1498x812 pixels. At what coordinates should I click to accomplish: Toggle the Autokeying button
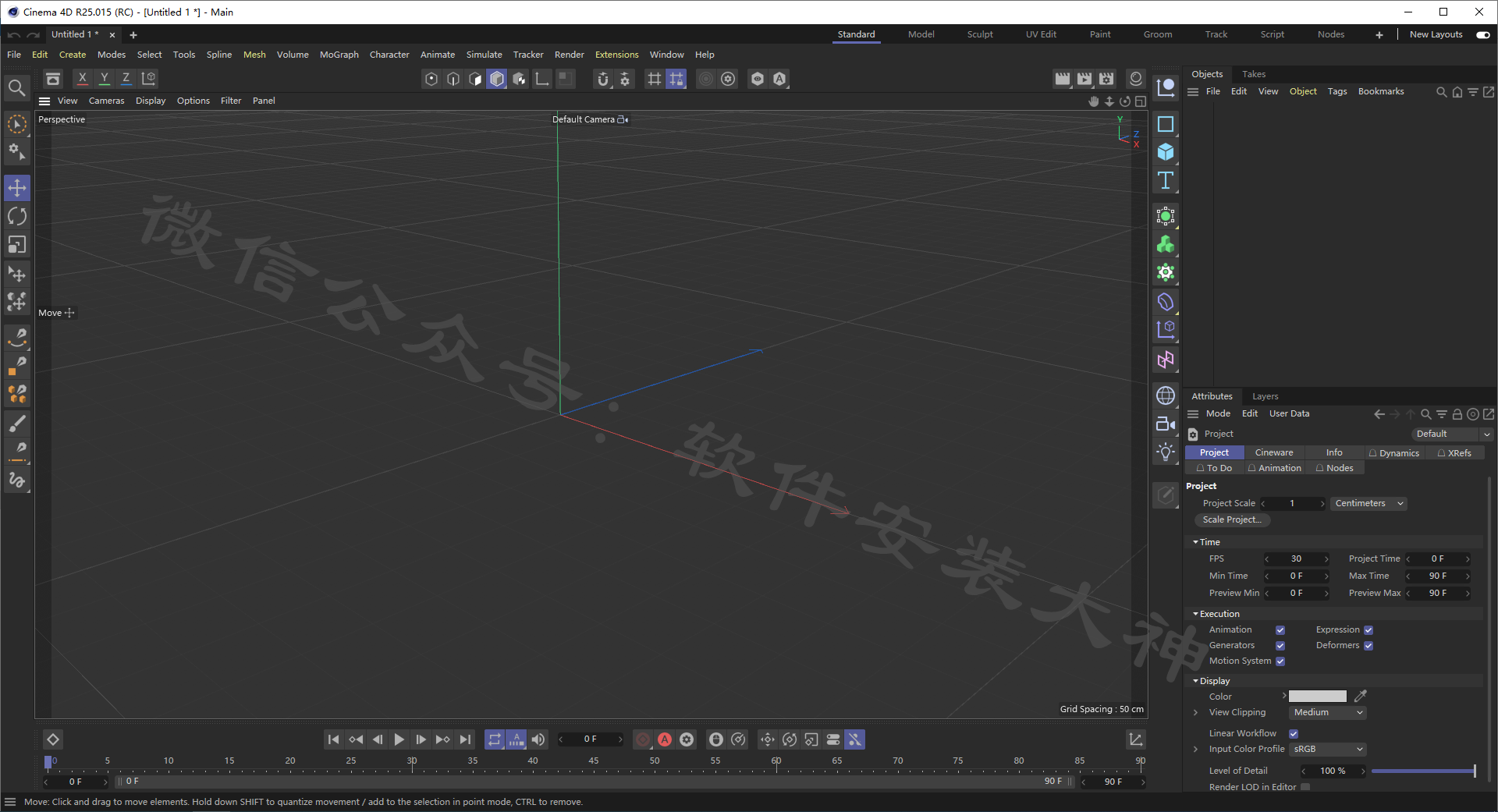tap(665, 739)
